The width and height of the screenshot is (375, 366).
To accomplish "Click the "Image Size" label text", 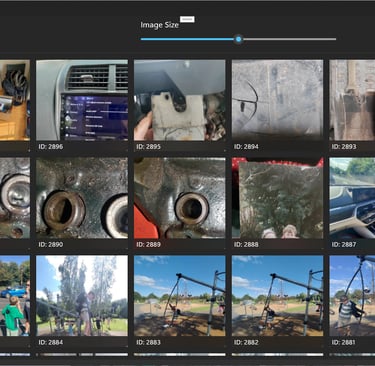I will (160, 25).
